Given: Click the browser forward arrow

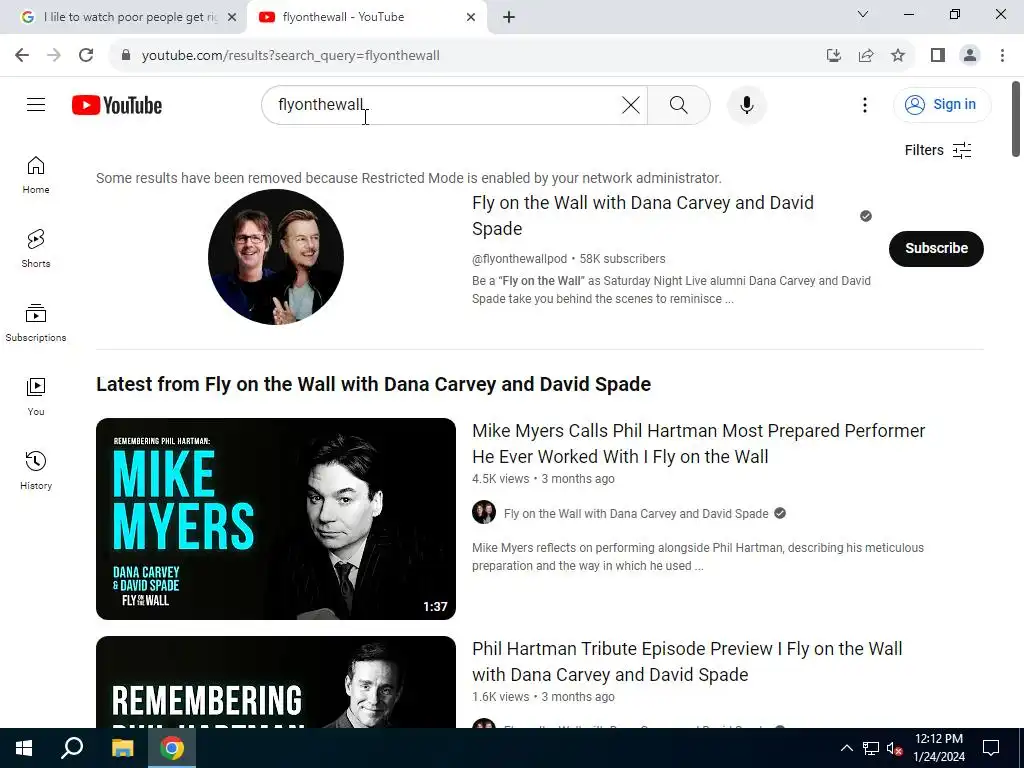Looking at the screenshot, I should click(54, 56).
